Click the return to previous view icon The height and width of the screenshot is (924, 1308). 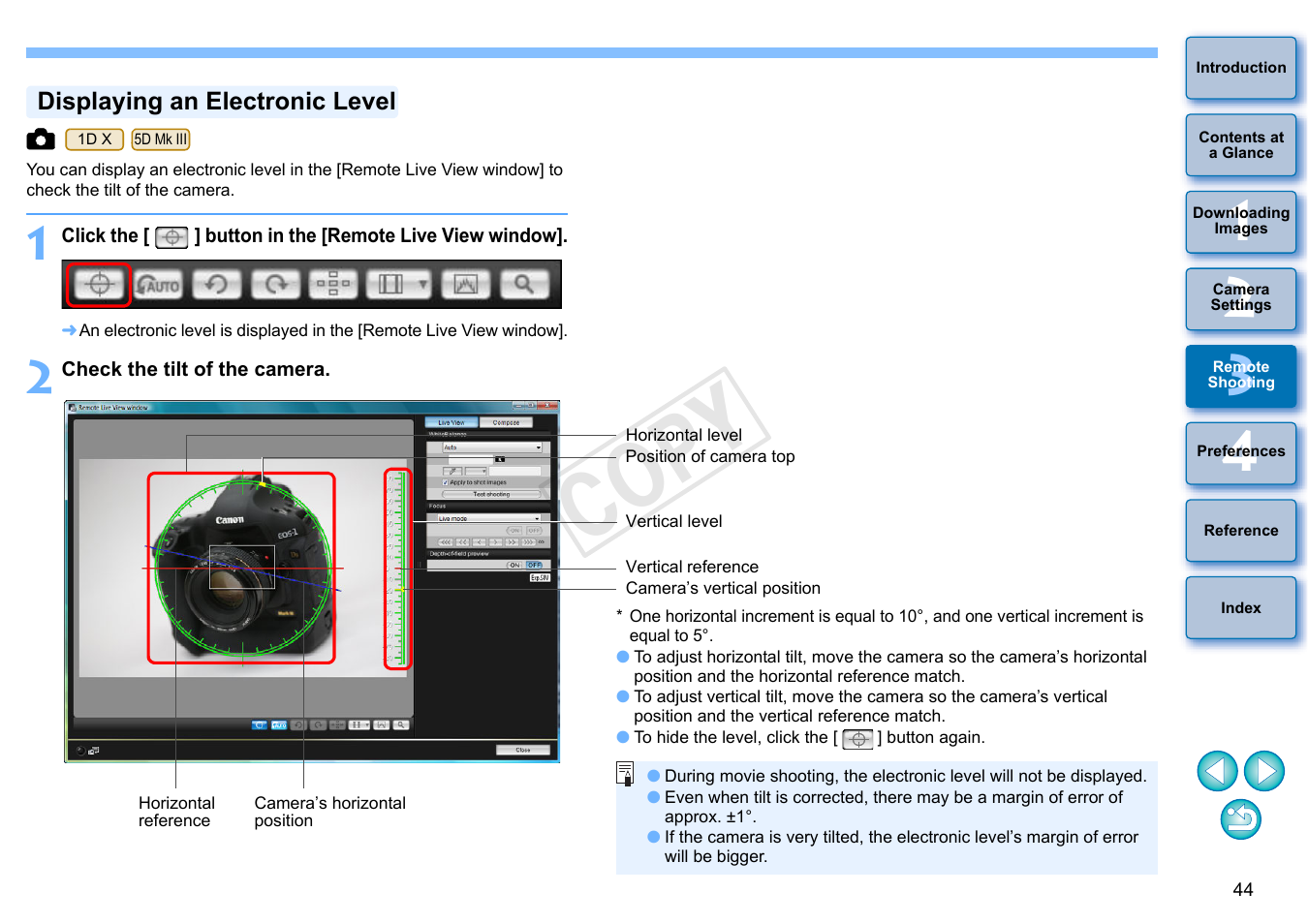tap(1240, 819)
